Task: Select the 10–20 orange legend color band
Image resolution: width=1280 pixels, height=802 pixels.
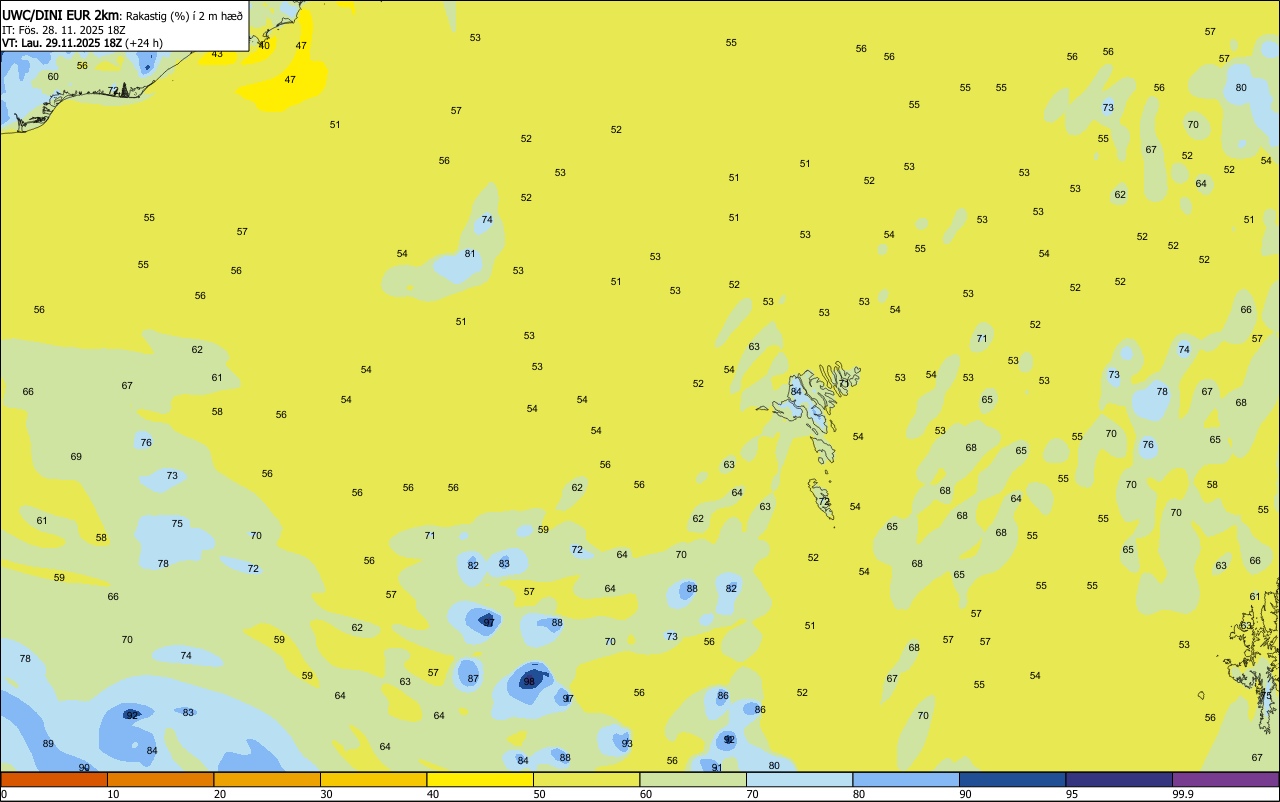Action: click(160, 779)
